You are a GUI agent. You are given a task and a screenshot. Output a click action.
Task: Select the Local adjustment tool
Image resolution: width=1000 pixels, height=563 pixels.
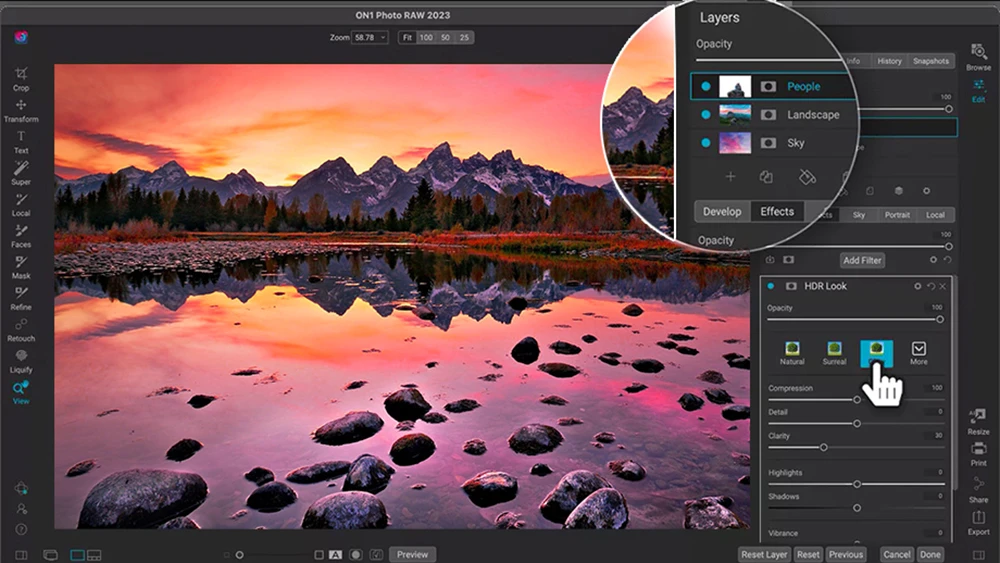[x=21, y=204]
